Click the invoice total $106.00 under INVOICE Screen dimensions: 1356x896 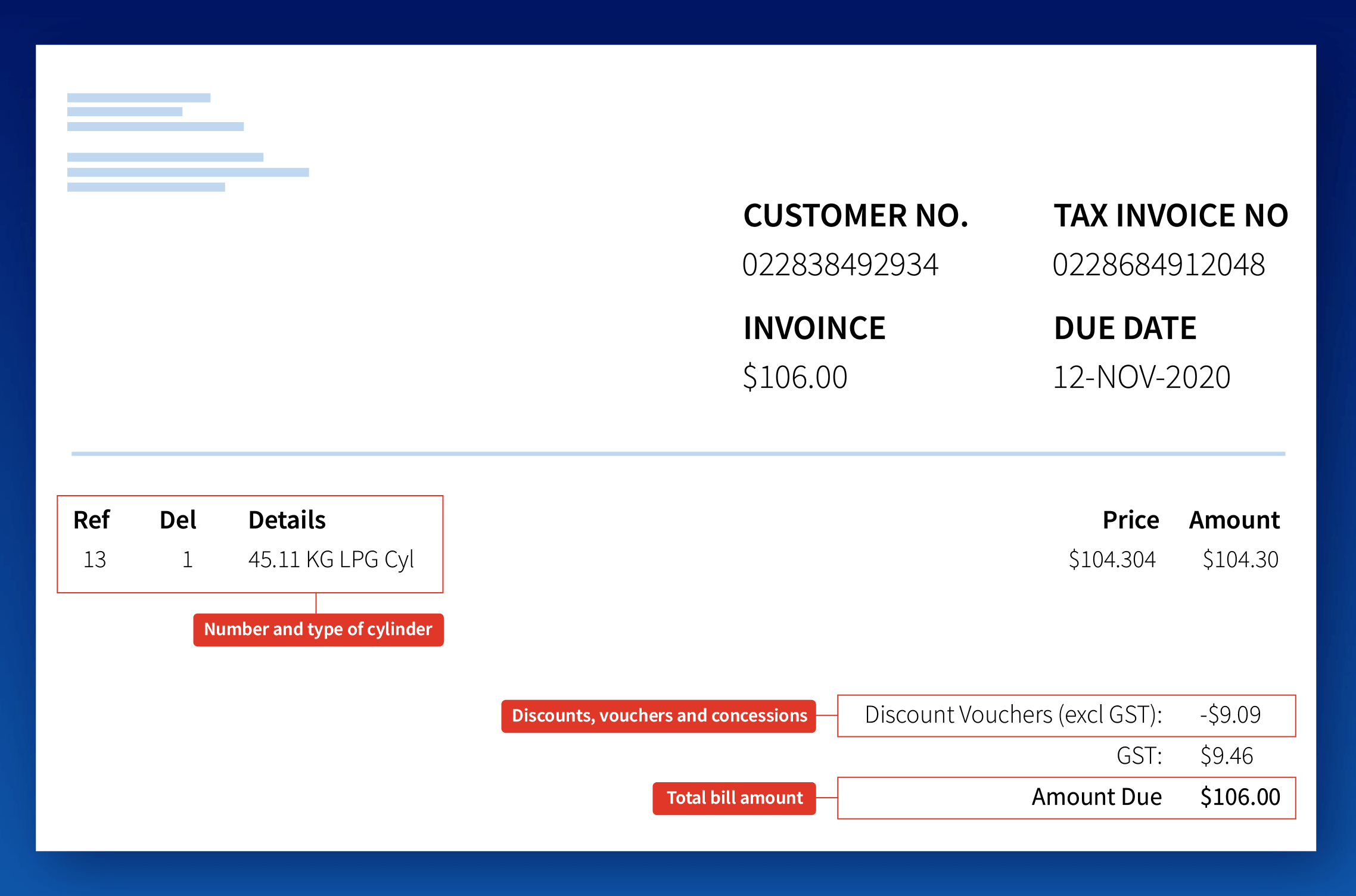tap(795, 377)
